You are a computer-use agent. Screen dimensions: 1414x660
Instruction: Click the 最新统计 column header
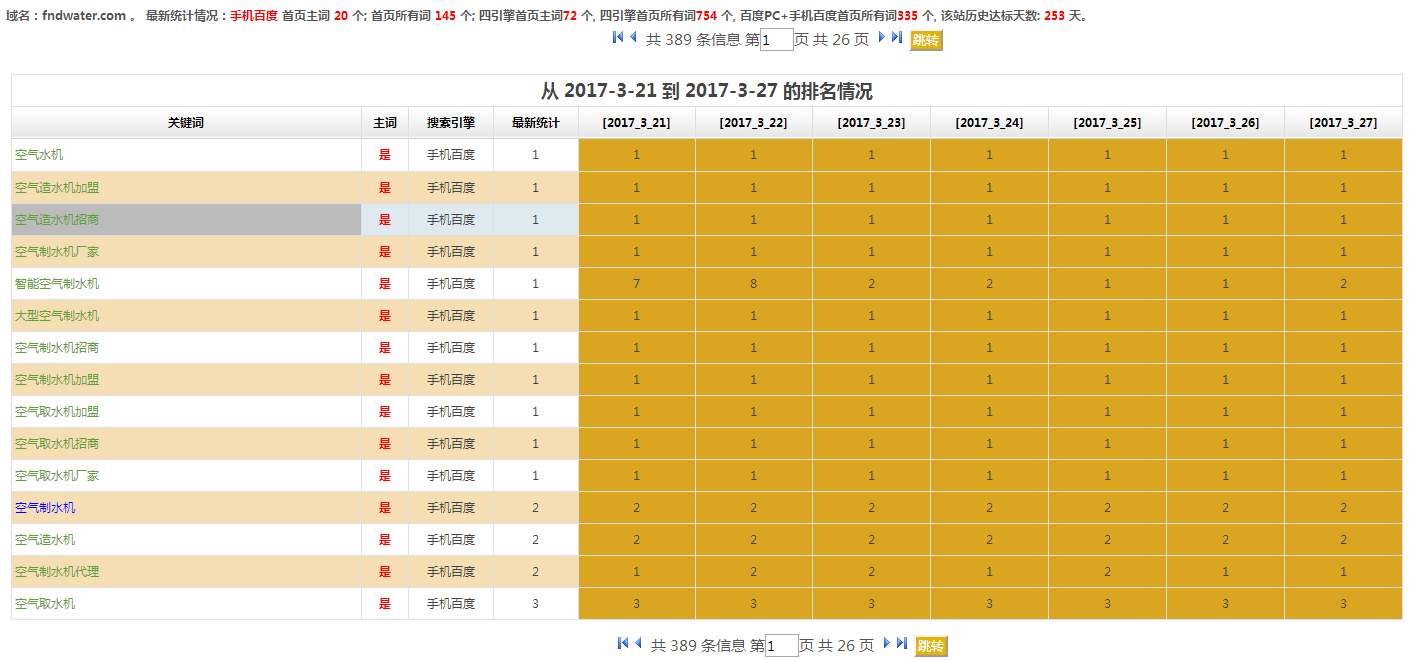tap(535, 123)
